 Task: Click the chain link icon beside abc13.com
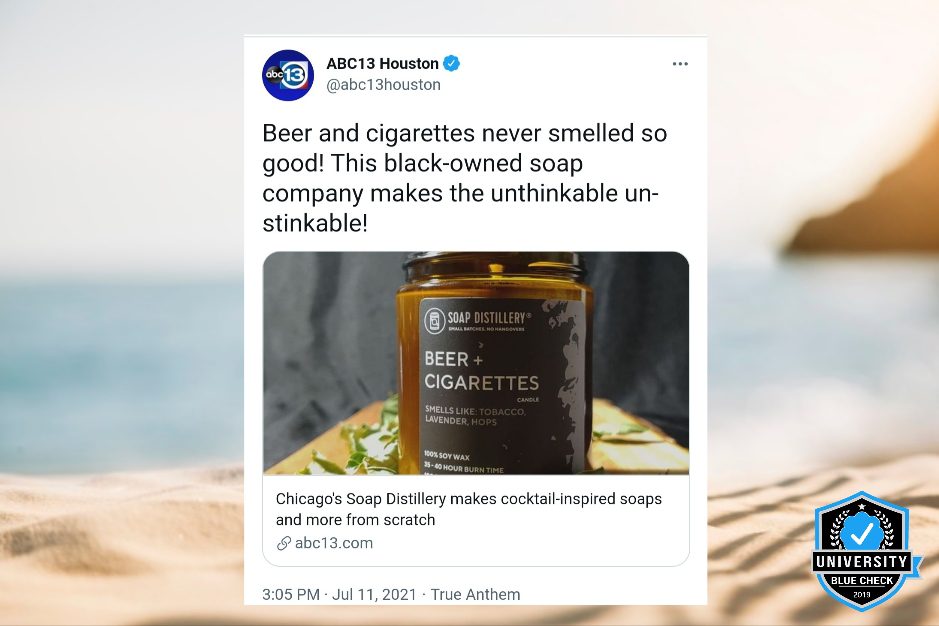pyautogui.click(x=283, y=543)
